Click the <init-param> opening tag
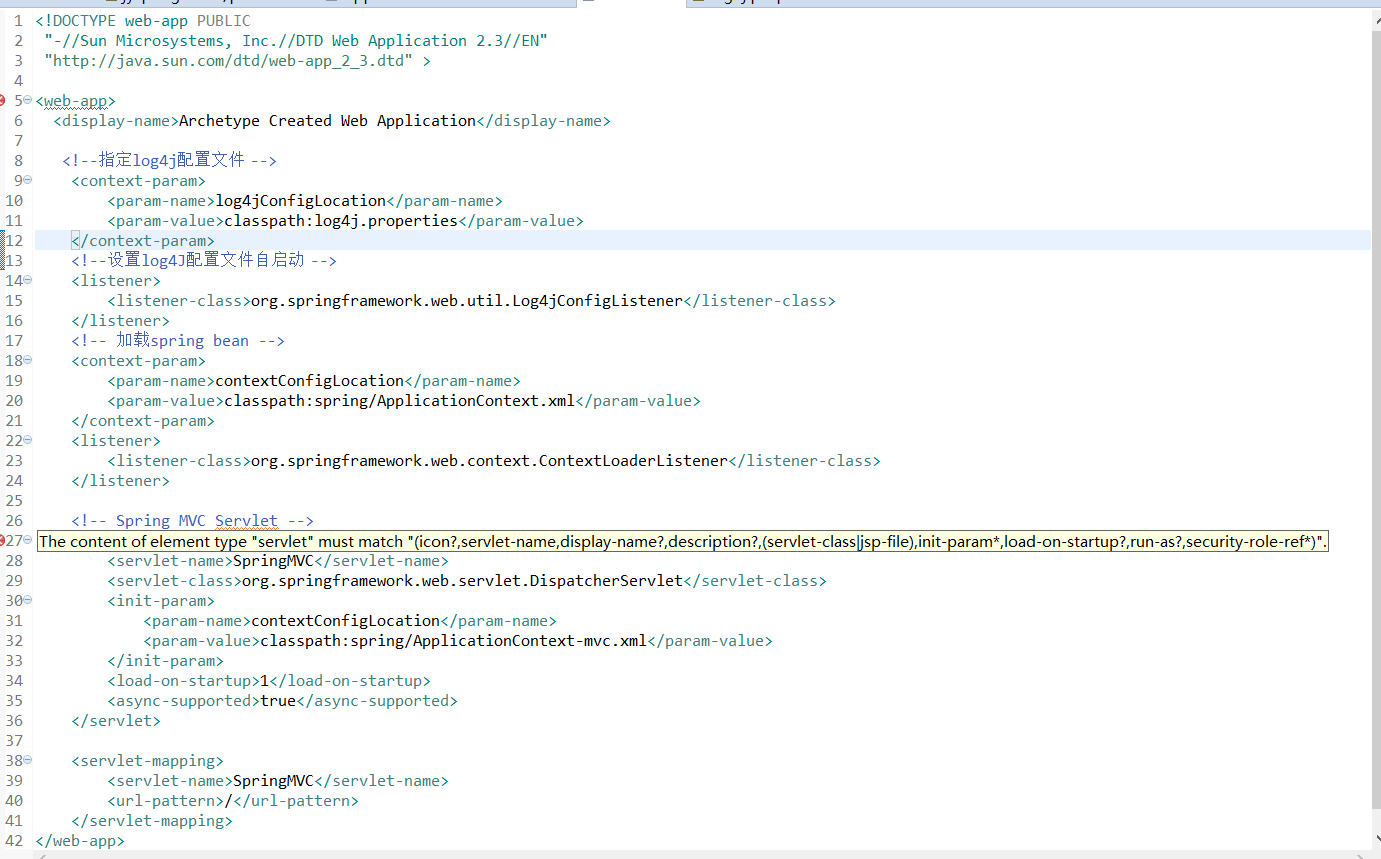This screenshot has width=1381, height=859. (x=161, y=601)
